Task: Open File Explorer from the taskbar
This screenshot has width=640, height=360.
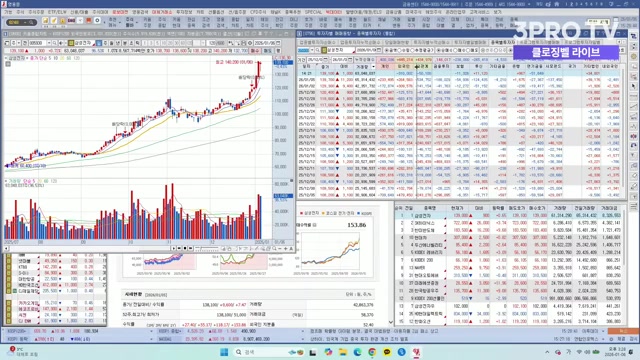Action: click(x=343, y=352)
